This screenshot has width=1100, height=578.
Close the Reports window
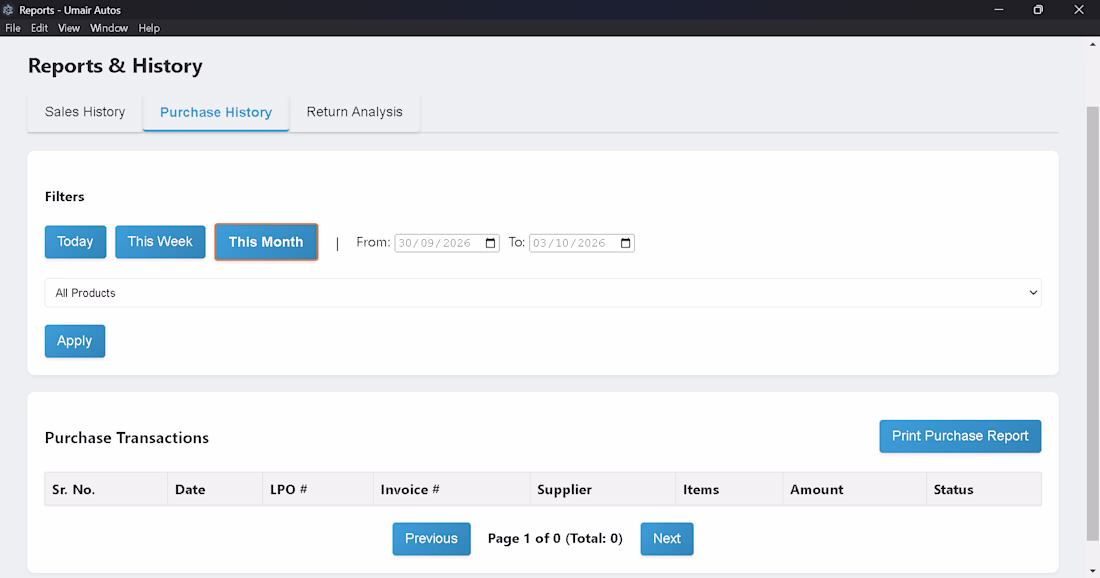[x=1079, y=10]
